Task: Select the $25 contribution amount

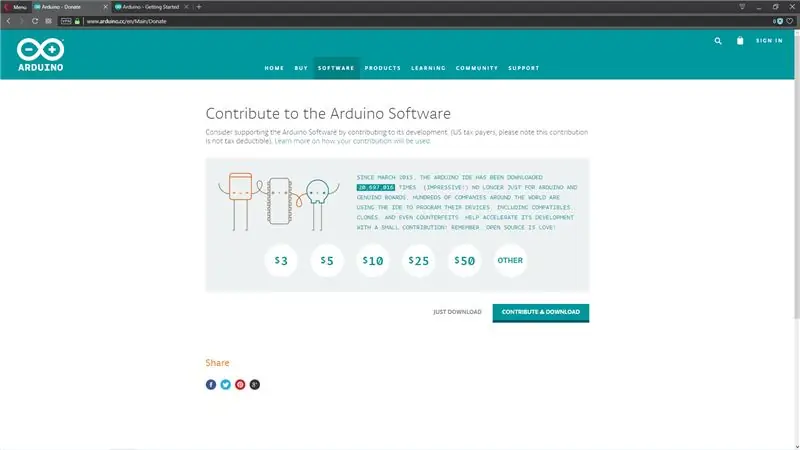Action: [418, 261]
